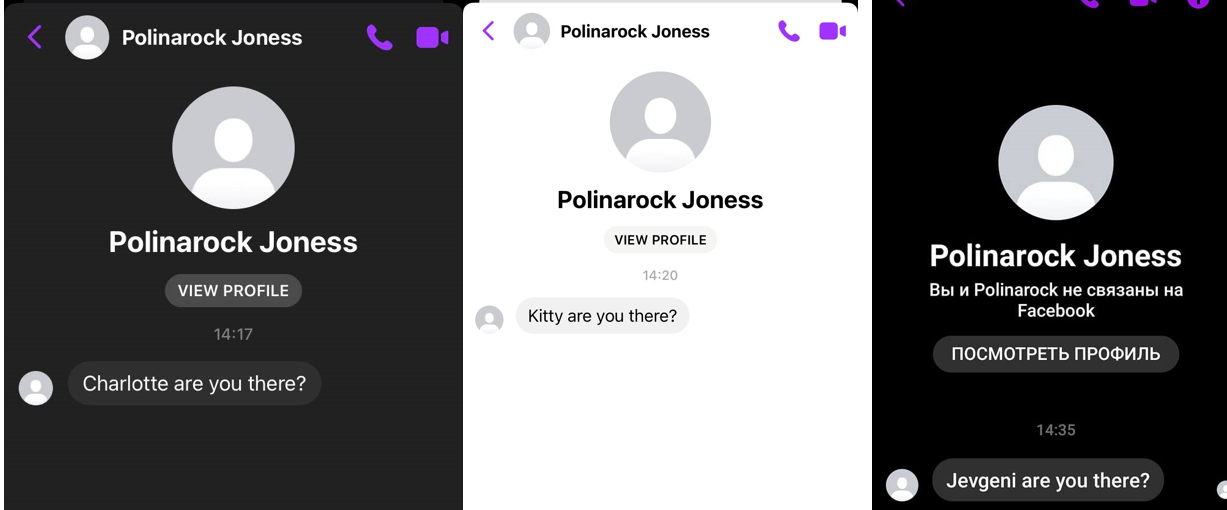This screenshot has height=510, width=1227.
Task: Start voice call in the dark-gray chat
Action: click(379, 38)
